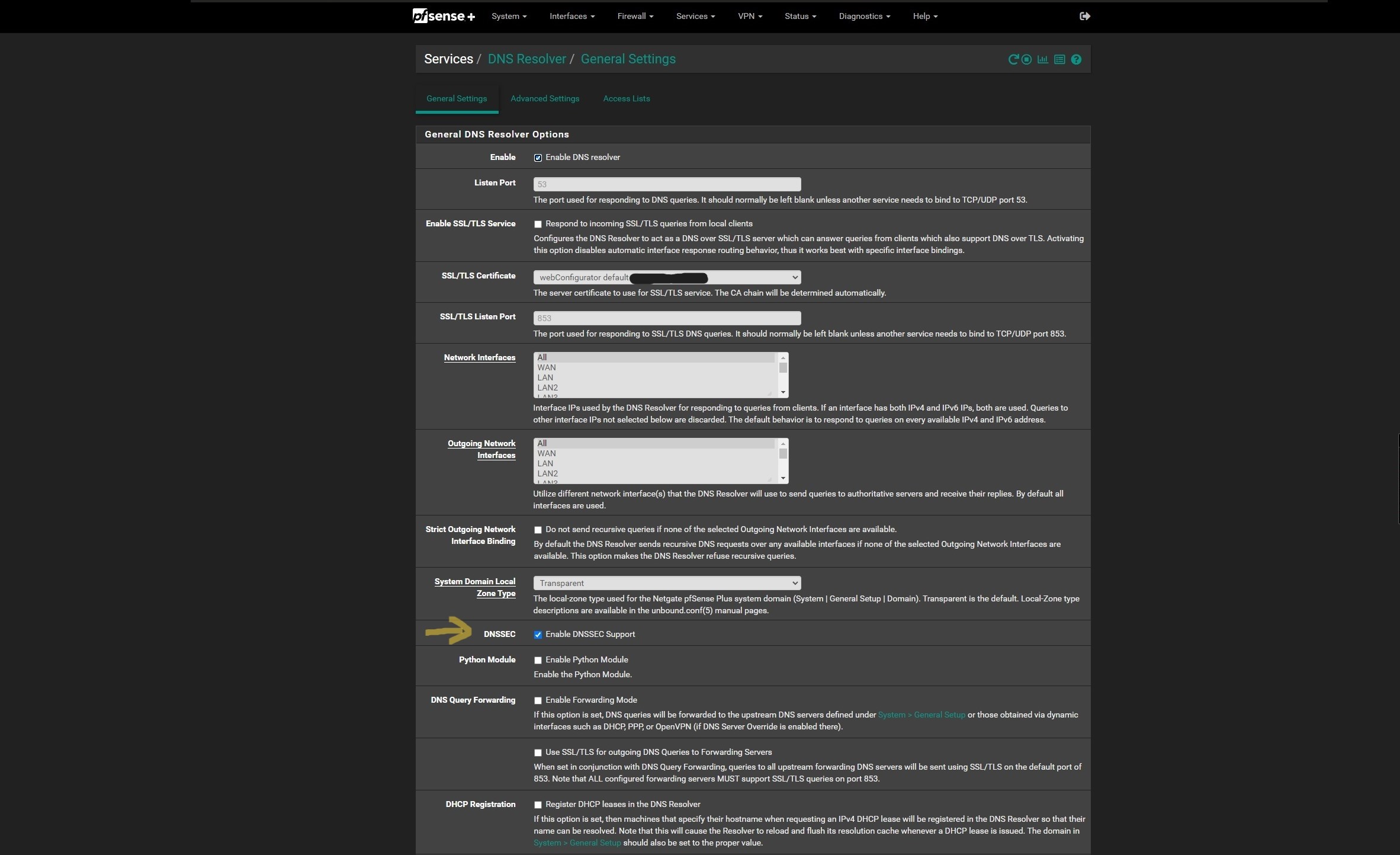Expand System Domain Local Zone Type dropdown
Screen dimensions: 1400x855
point(667,583)
